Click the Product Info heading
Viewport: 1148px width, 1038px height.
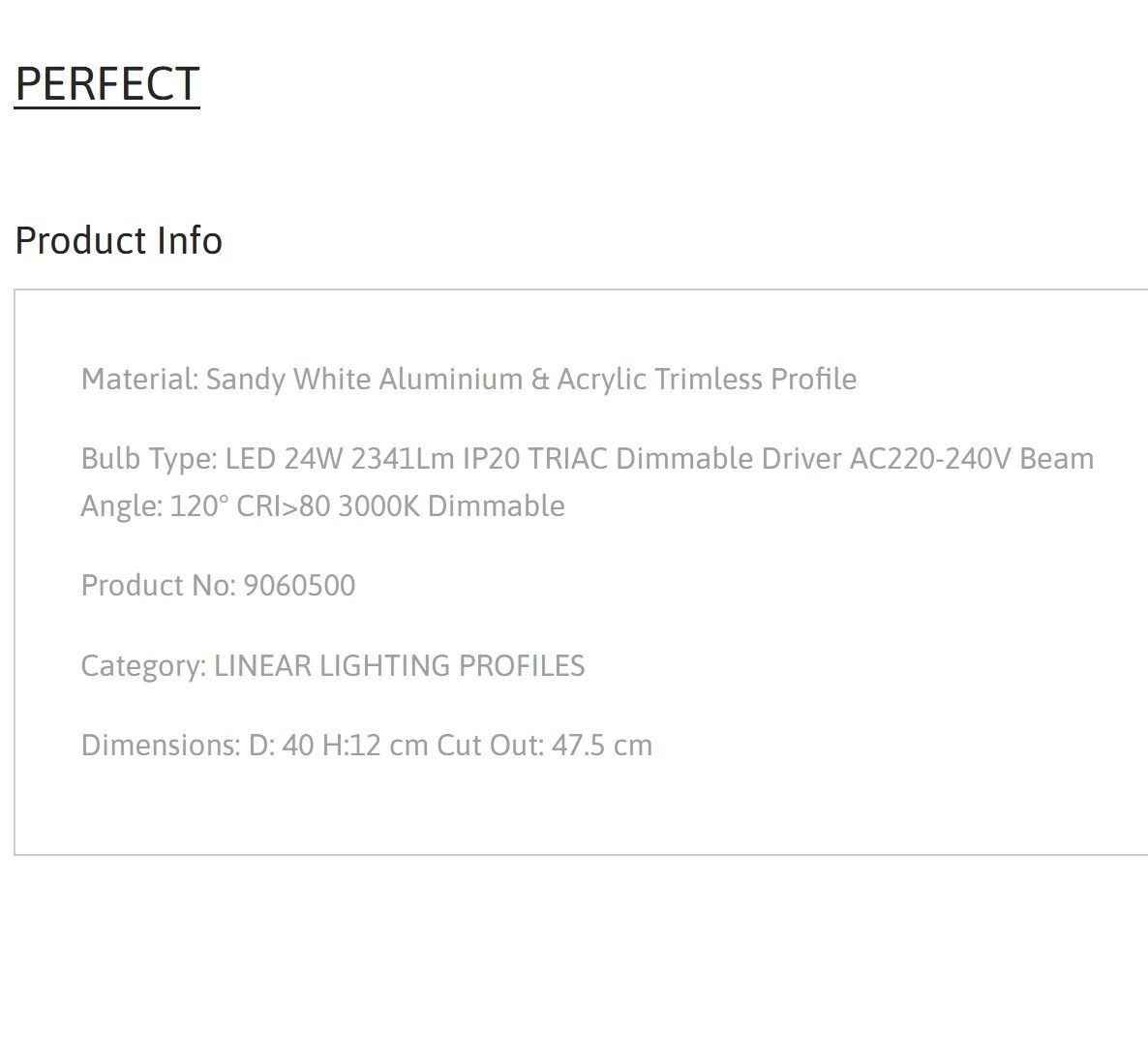(x=119, y=240)
